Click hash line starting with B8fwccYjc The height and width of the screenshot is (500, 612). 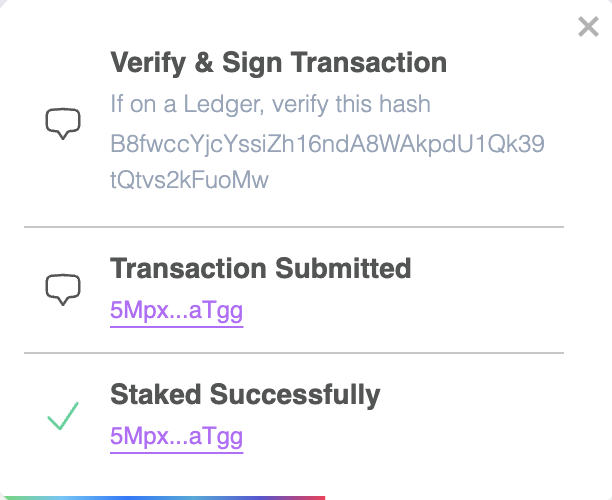click(327, 144)
